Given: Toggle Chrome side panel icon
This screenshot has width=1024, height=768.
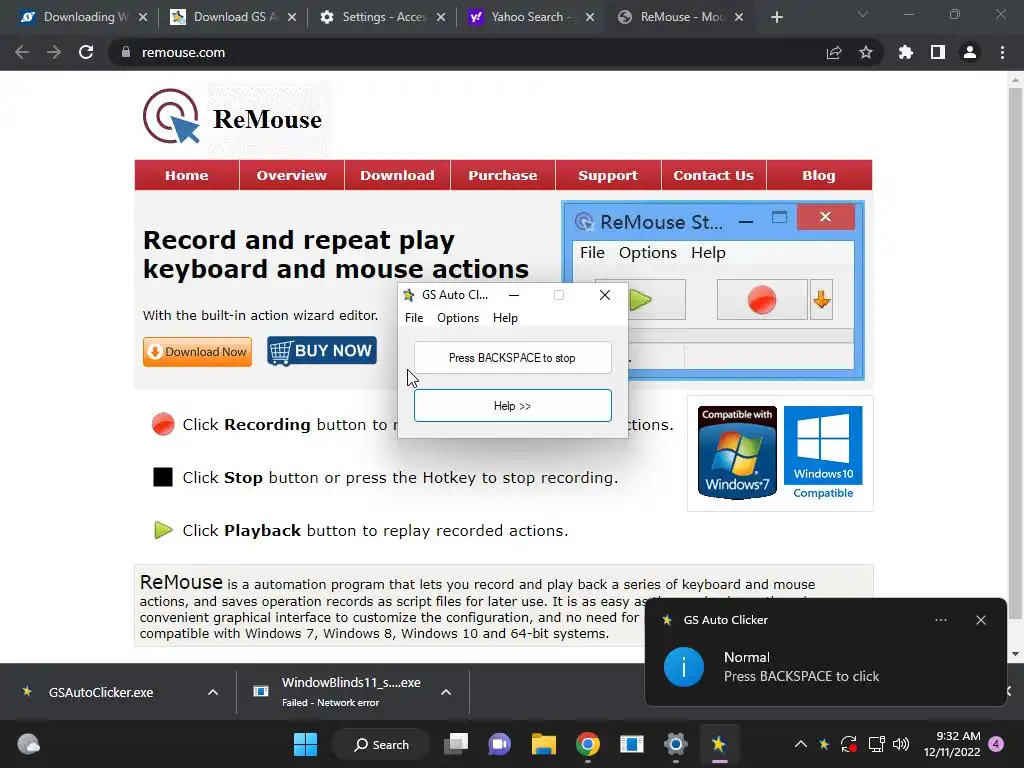Looking at the screenshot, I should (x=938, y=52).
